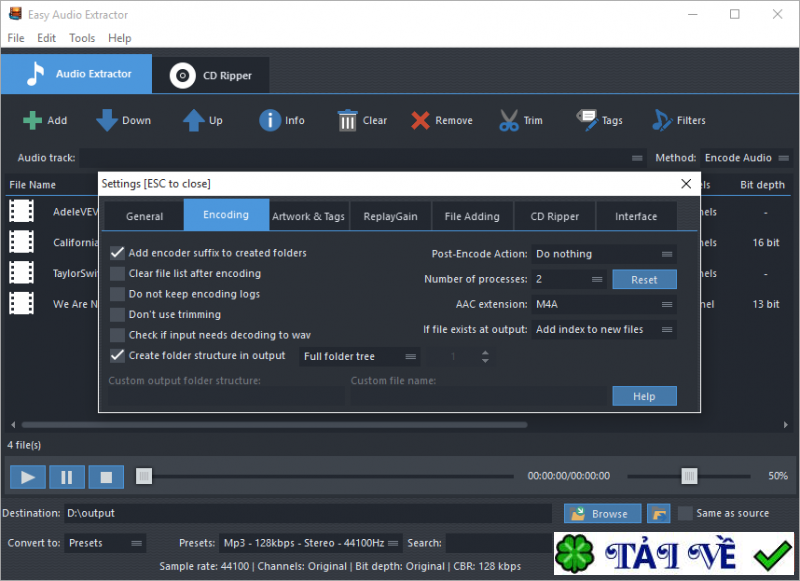Open file Info from toolbar
This screenshot has width=800, height=581.
pyautogui.click(x=270, y=121)
